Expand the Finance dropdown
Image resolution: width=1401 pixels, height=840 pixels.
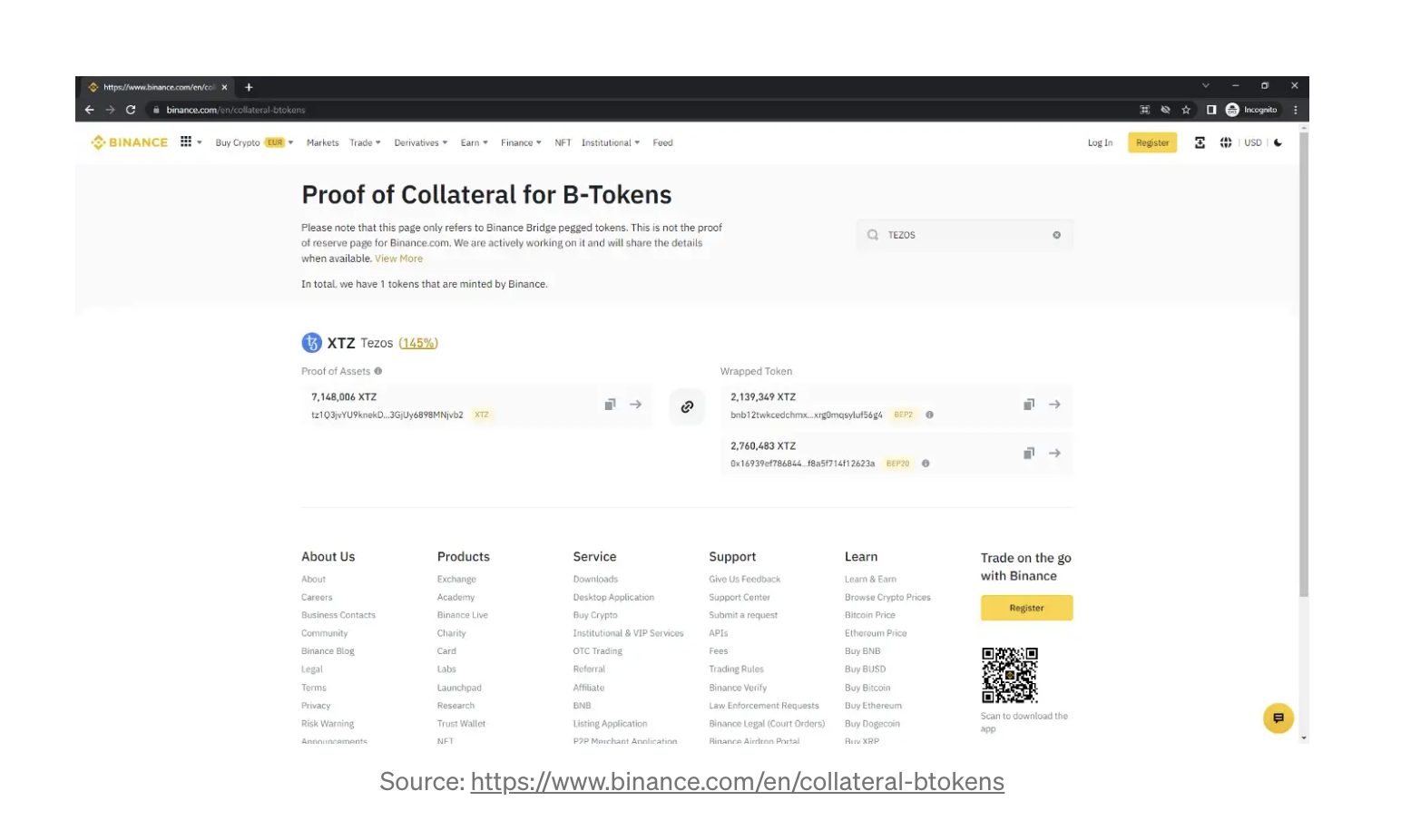521,142
